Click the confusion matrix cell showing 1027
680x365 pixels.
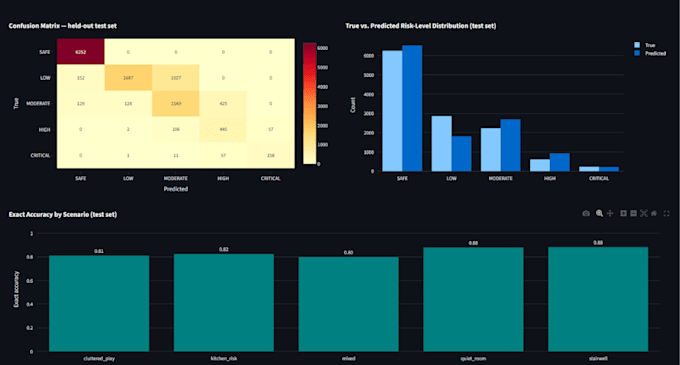point(176,78)
